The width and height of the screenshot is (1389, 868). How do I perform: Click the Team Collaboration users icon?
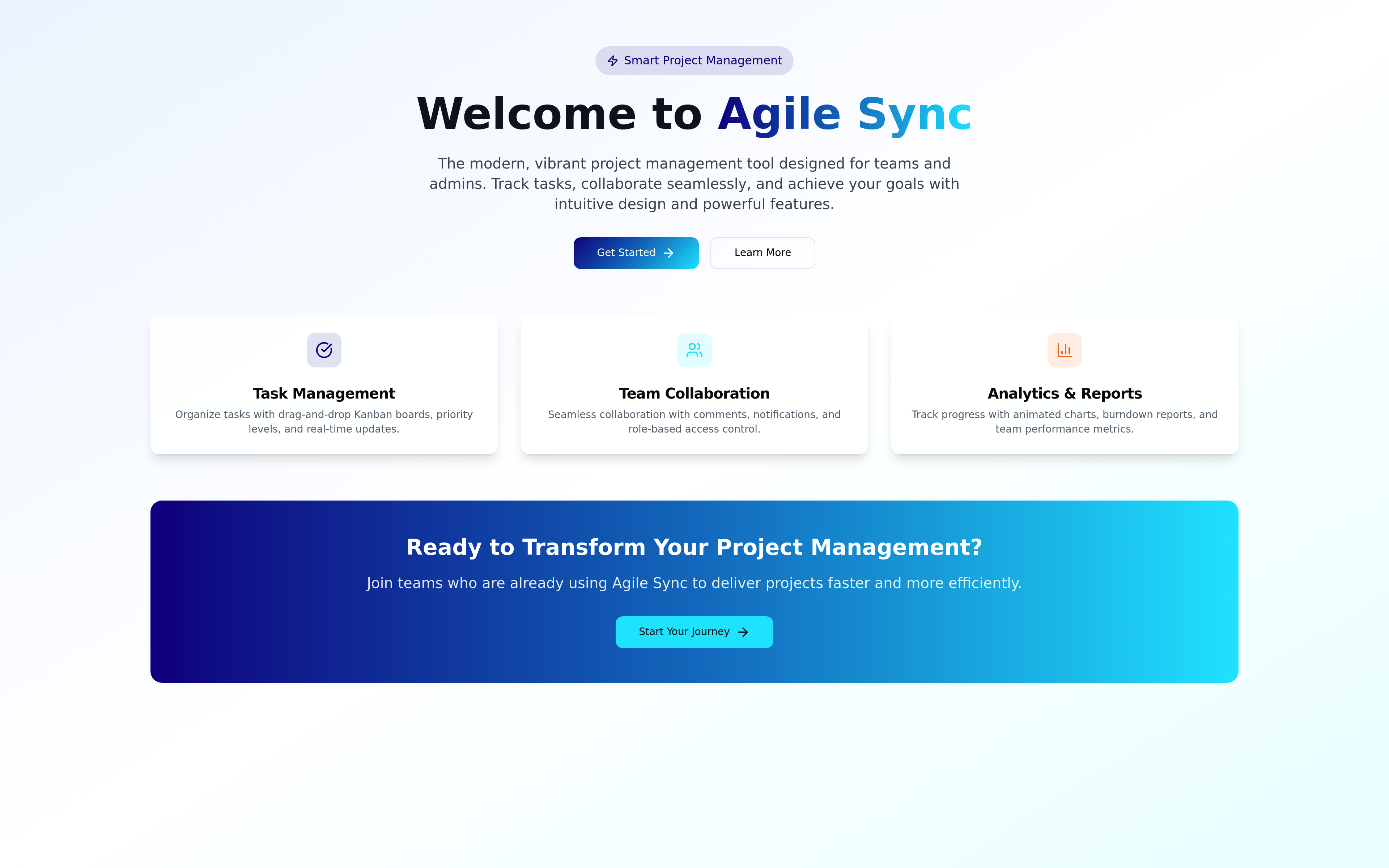tap(694, 350)
